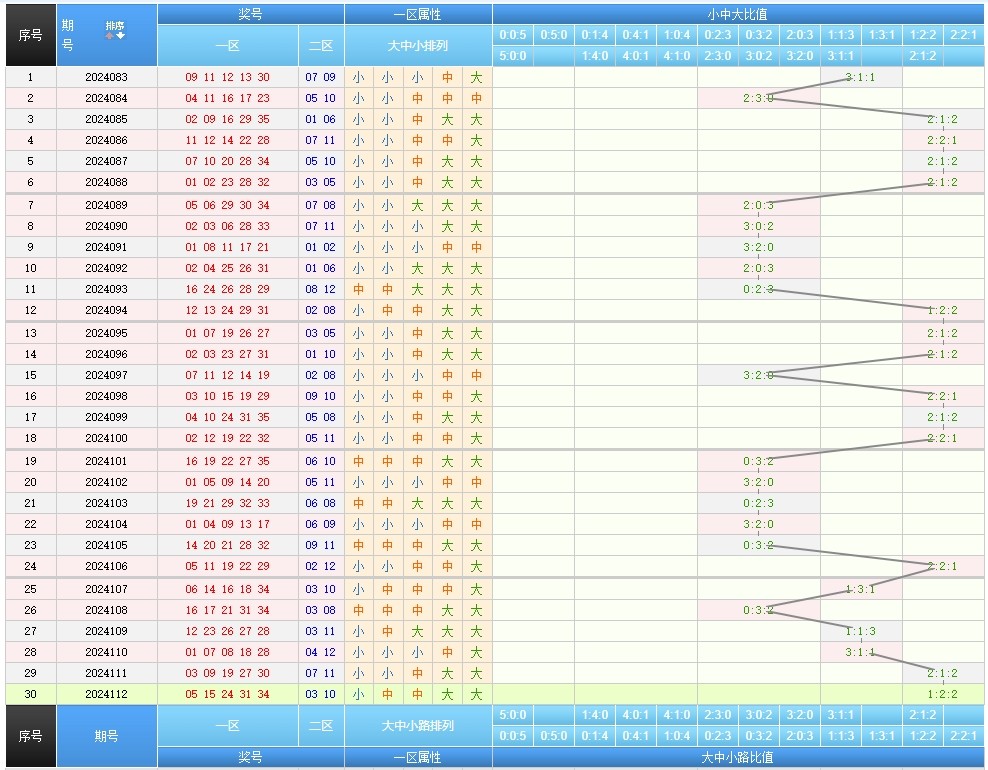Select issue number 2024084

click(106, 98)
